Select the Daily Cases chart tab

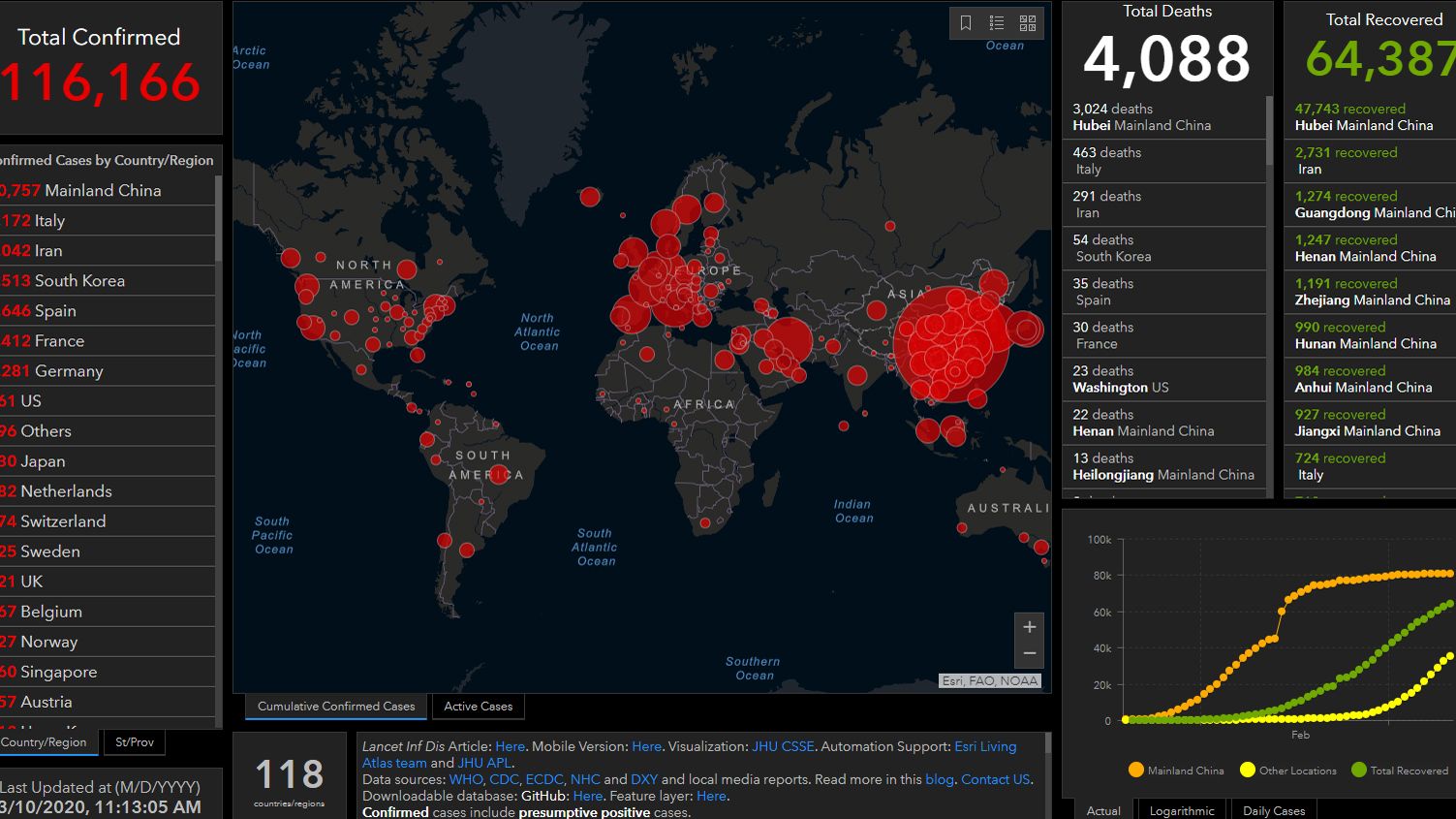click(1273, 810)
